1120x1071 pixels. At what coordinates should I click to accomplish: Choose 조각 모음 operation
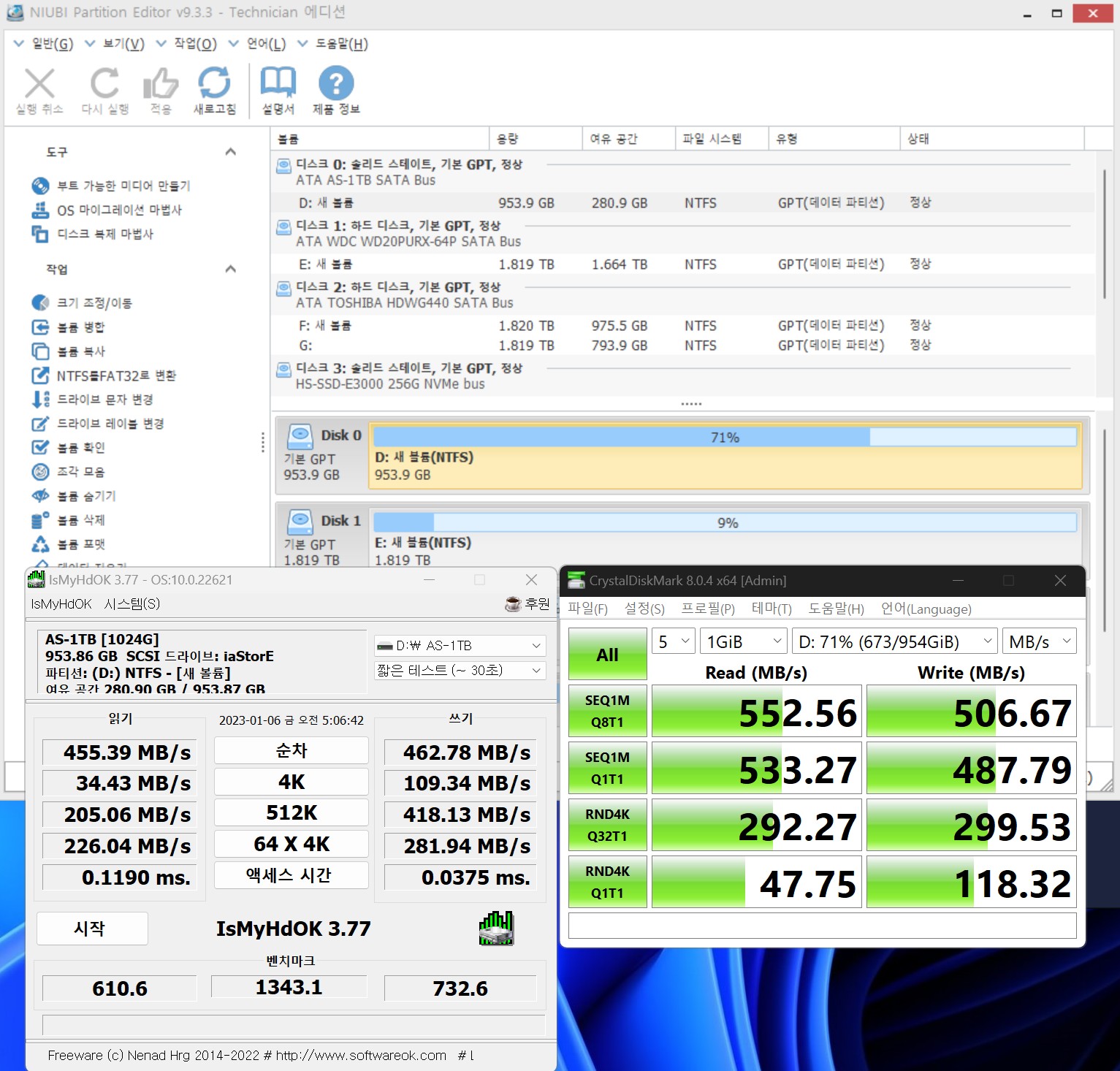69,471
